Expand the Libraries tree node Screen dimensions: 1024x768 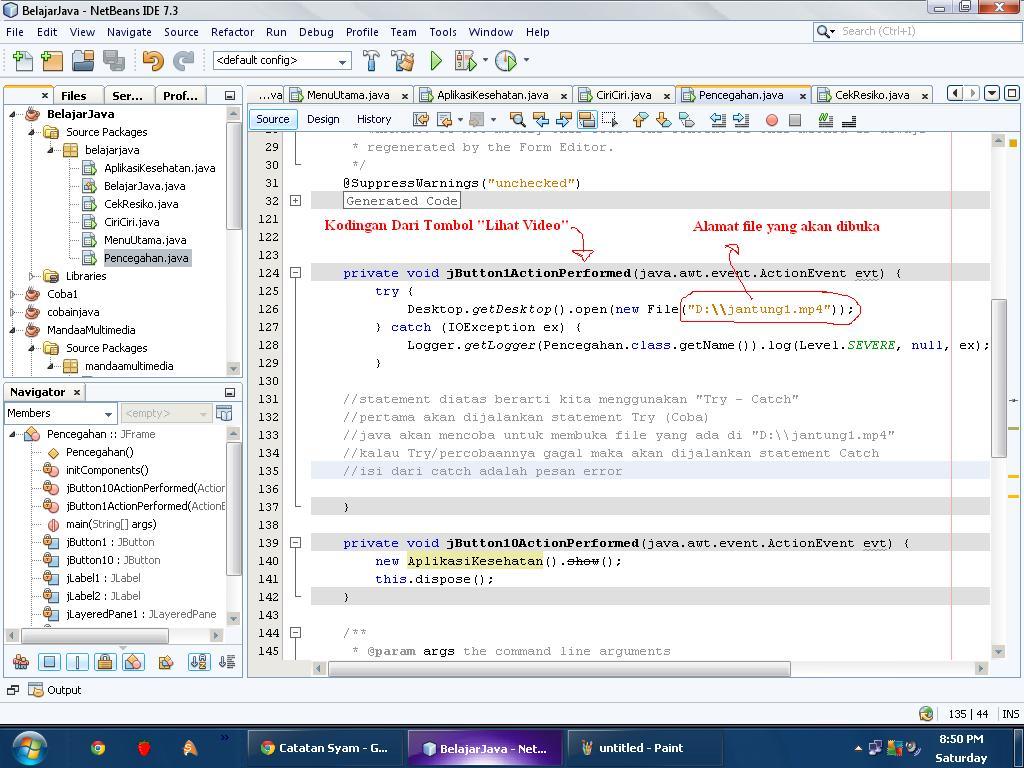click(33, 276)
